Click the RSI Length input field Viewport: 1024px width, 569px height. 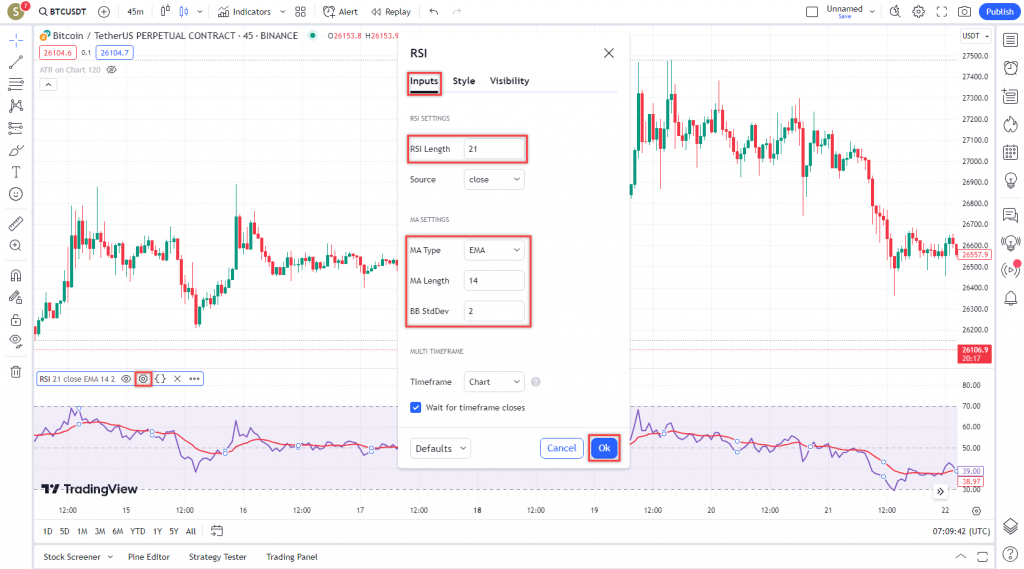pyautogui.click(x=494, y=149)
